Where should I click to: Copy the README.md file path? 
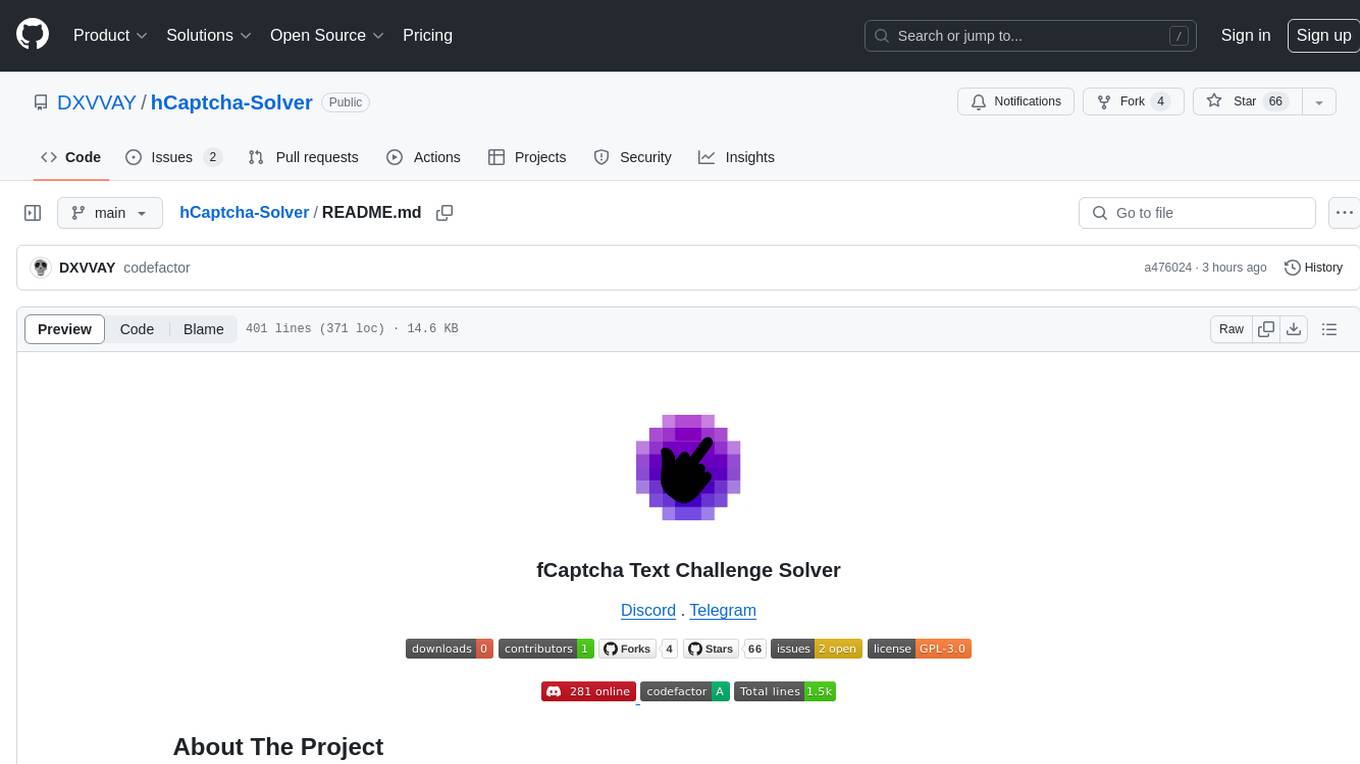(445, 213)
